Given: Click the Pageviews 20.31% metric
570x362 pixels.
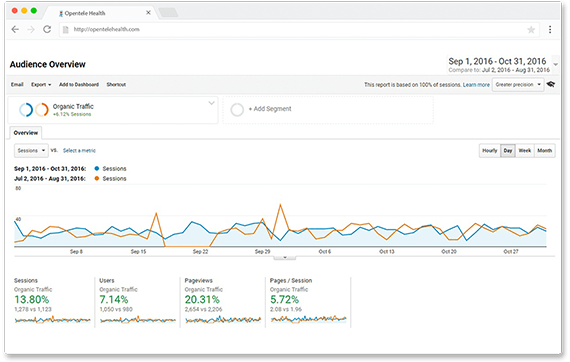Looking at the screenshot, I should 202,299.
